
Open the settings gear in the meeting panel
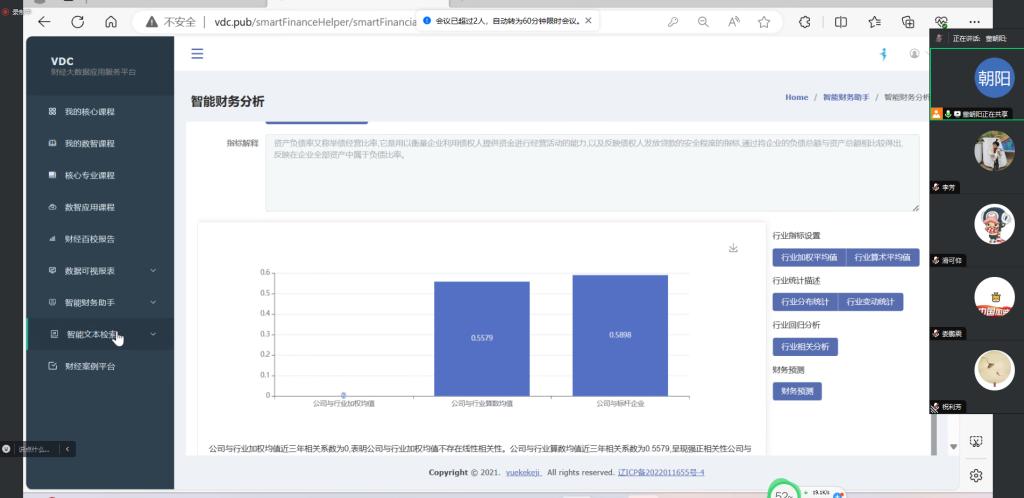976,475
